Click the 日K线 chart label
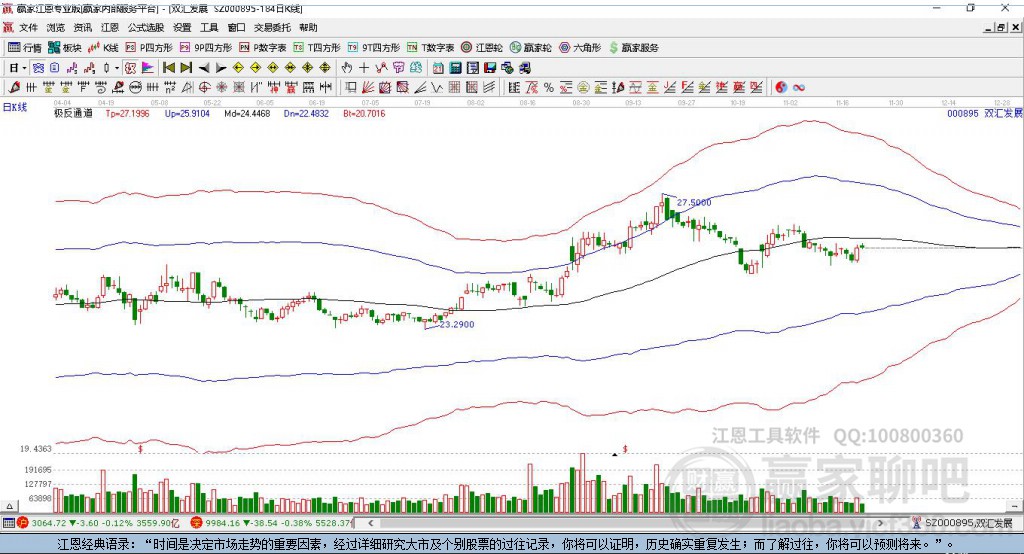This screenshot has height=554, width=1024. pyautogui.click(x=15, y=107)
